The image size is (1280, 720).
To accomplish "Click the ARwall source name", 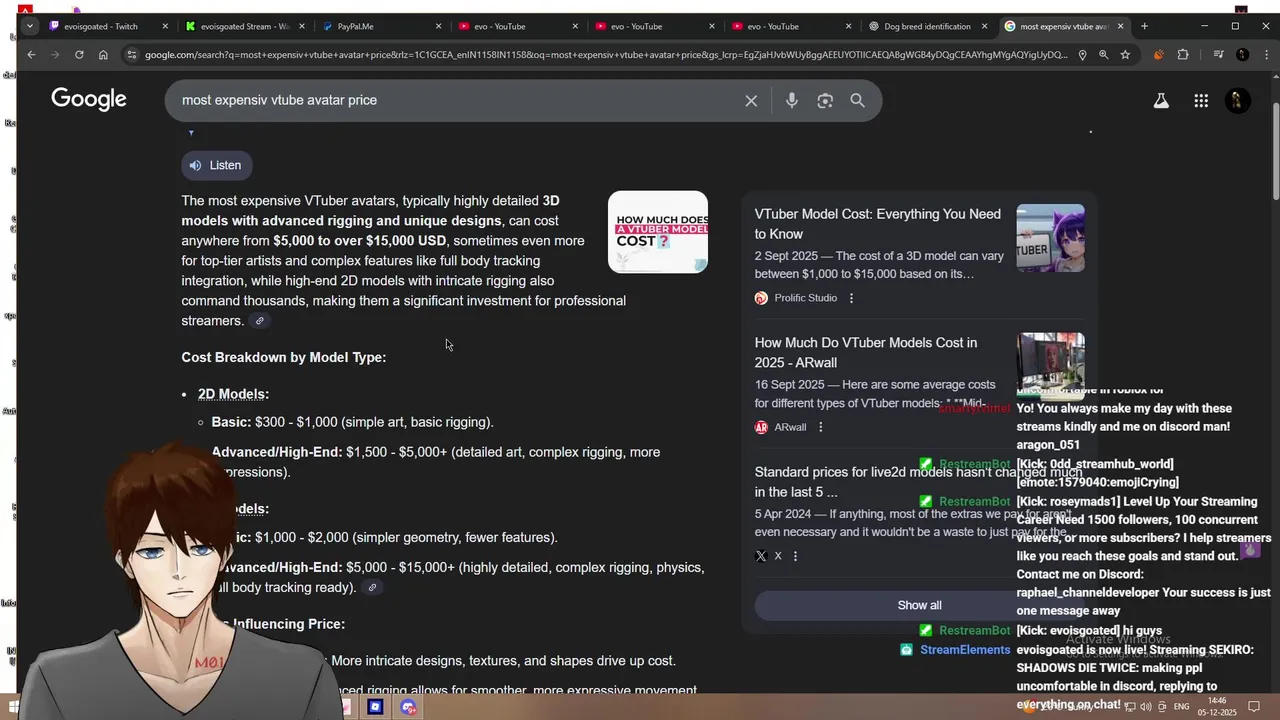I will [x=790, y=427].
